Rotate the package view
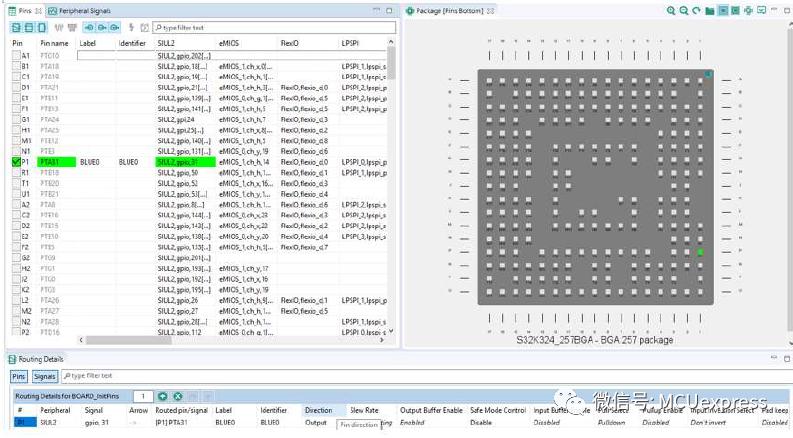 point(697,11)
